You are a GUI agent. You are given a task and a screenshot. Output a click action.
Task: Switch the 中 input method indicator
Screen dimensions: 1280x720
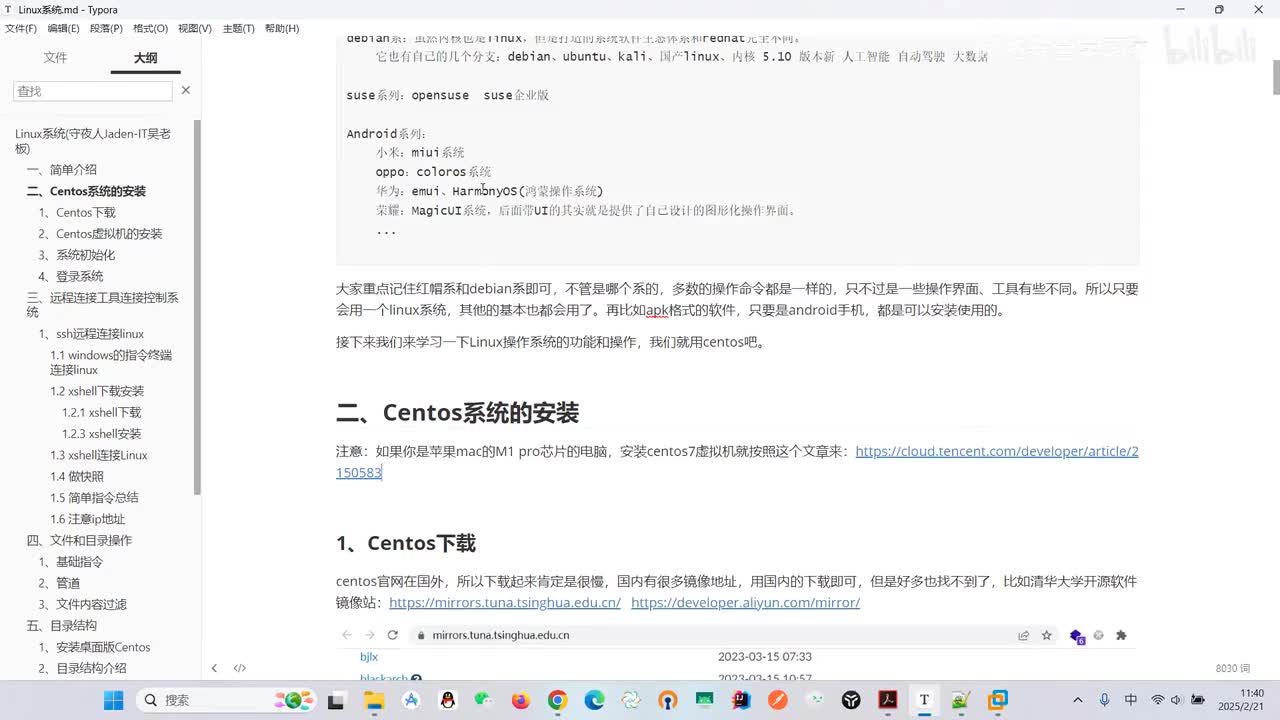[x=1131, y=700]
